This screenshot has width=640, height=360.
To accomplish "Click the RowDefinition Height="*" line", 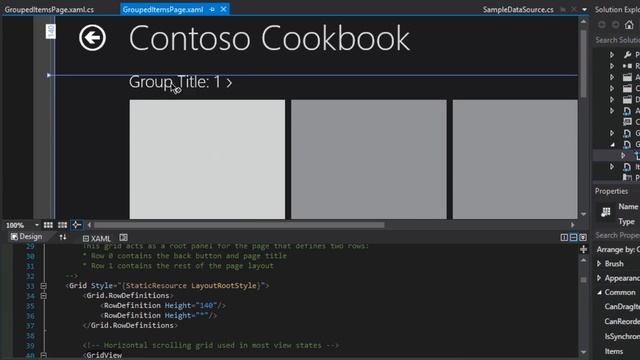I will point(158,315).
